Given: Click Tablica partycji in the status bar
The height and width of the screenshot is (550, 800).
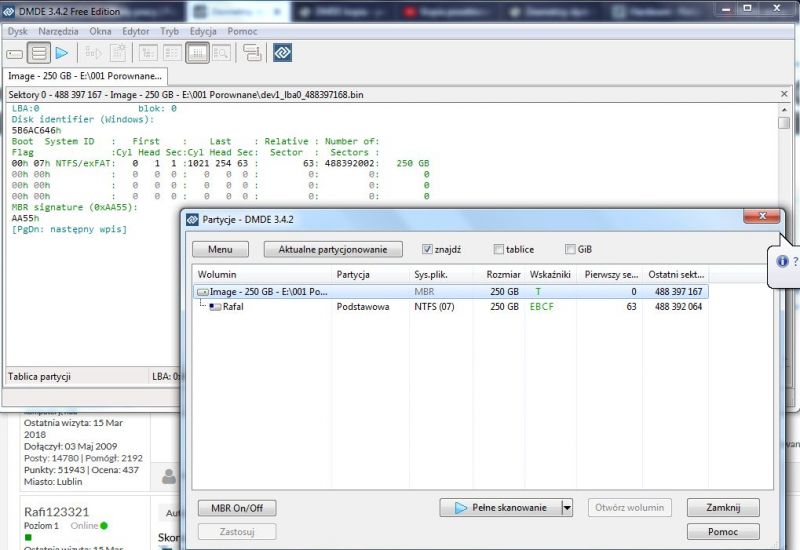Looking at the screenshot, I should tap(39, 377).
